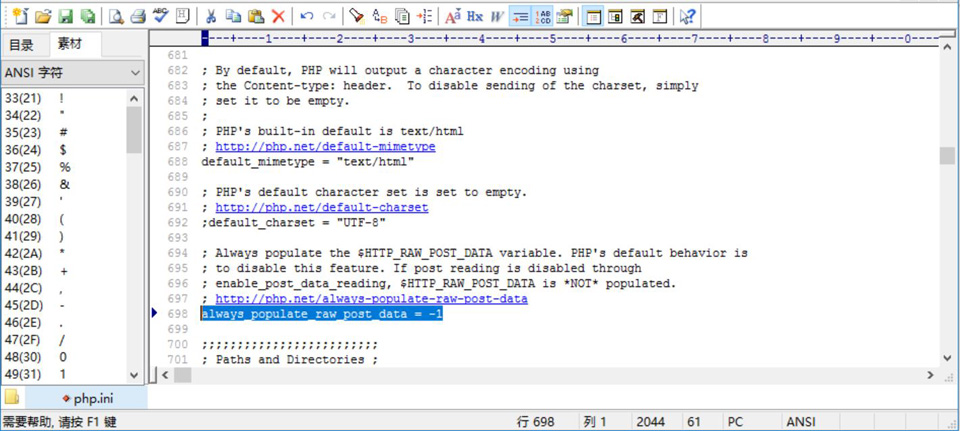This screenshot has width=960, height=431.
Task: Copy the selected line
Action: (x=233, y=16)
